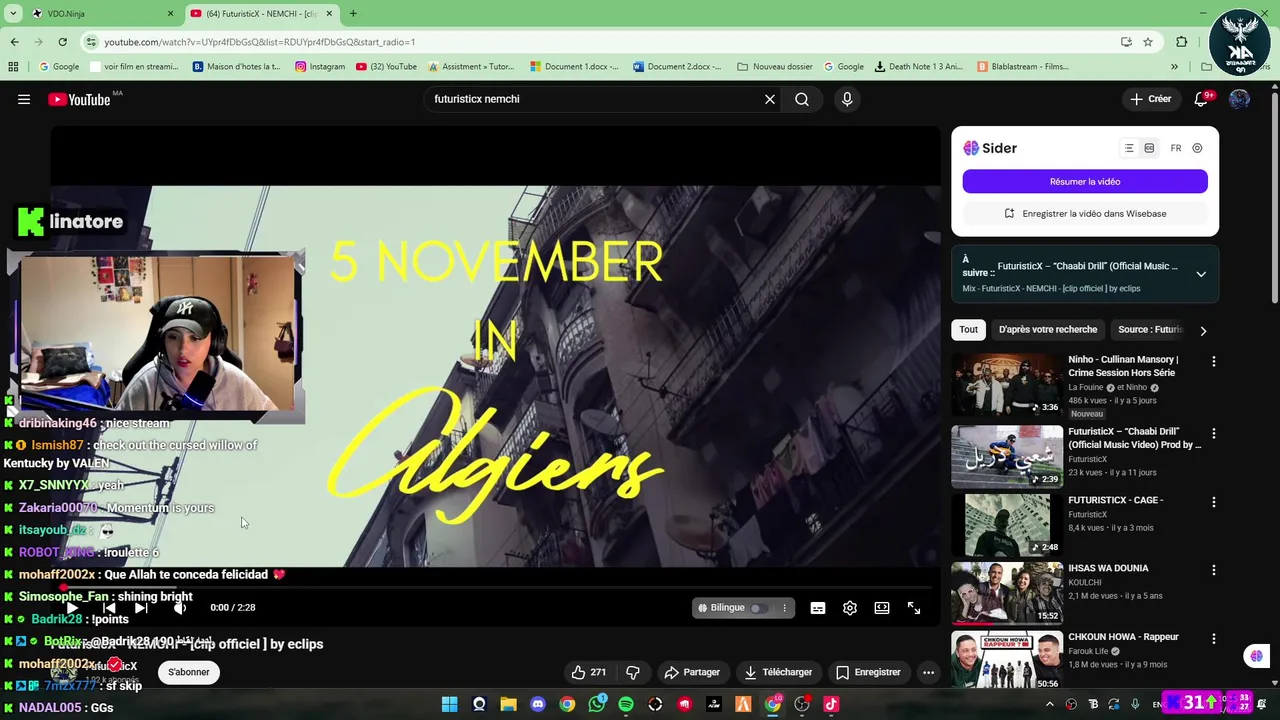1280x720 pixels.
Task: Open the YouTube hamburger guide menu
Action: pos(24,99)
